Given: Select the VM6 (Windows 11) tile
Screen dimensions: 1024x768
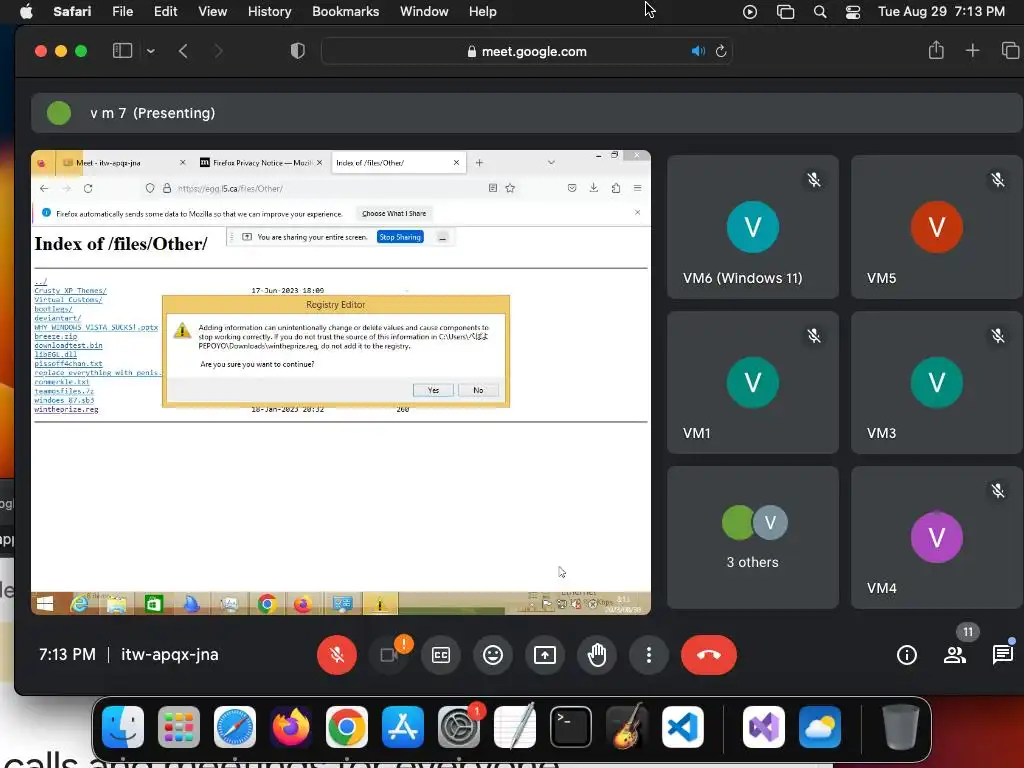Looking at the screenshot, I should point(753,227).
